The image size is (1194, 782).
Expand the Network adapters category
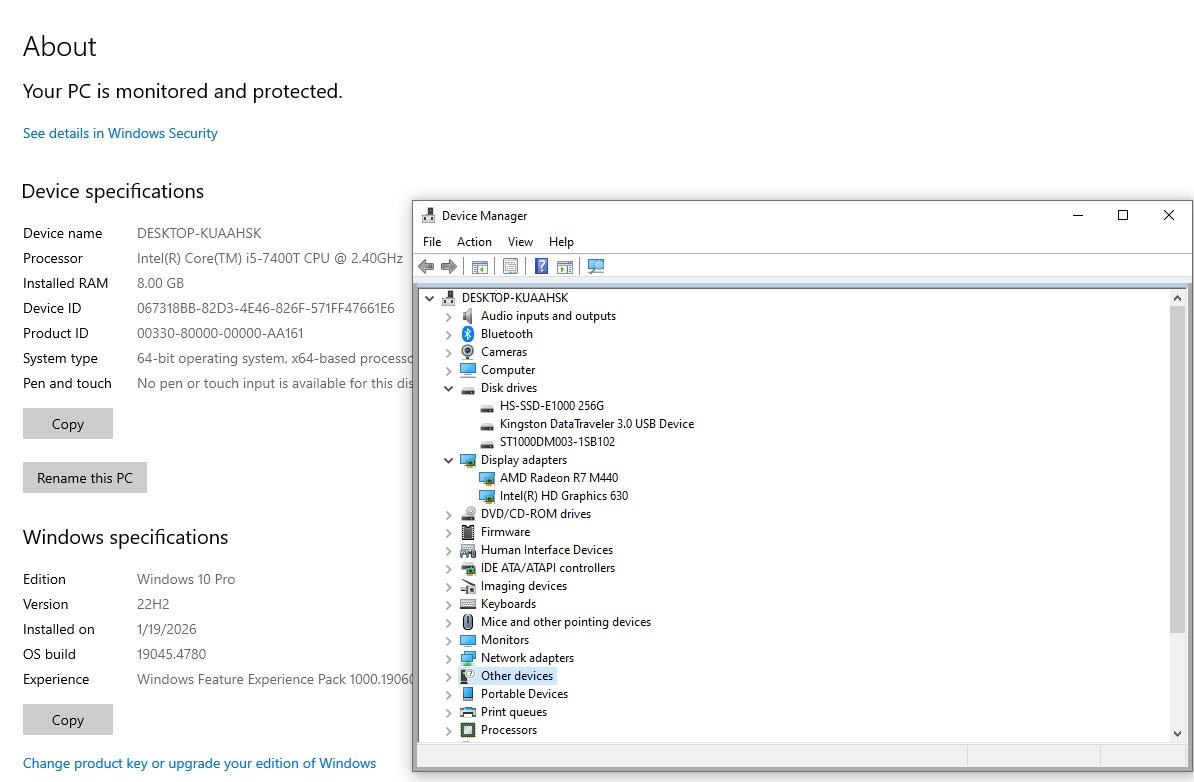pos(449,658)
